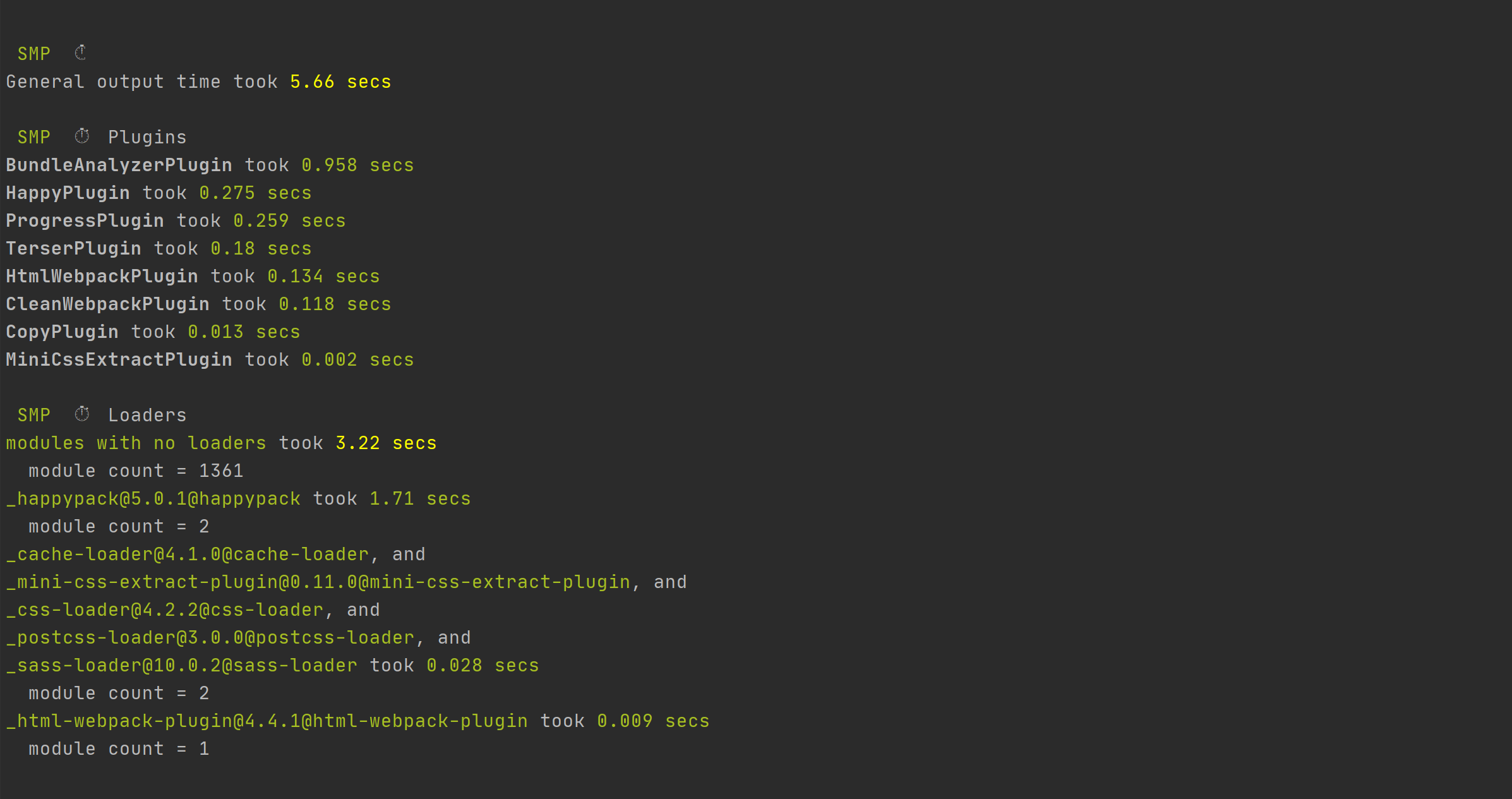Click the CleanWebpackPlugin entry
Viewport: 1512px width, 799px height.
[x=107, y=304]
